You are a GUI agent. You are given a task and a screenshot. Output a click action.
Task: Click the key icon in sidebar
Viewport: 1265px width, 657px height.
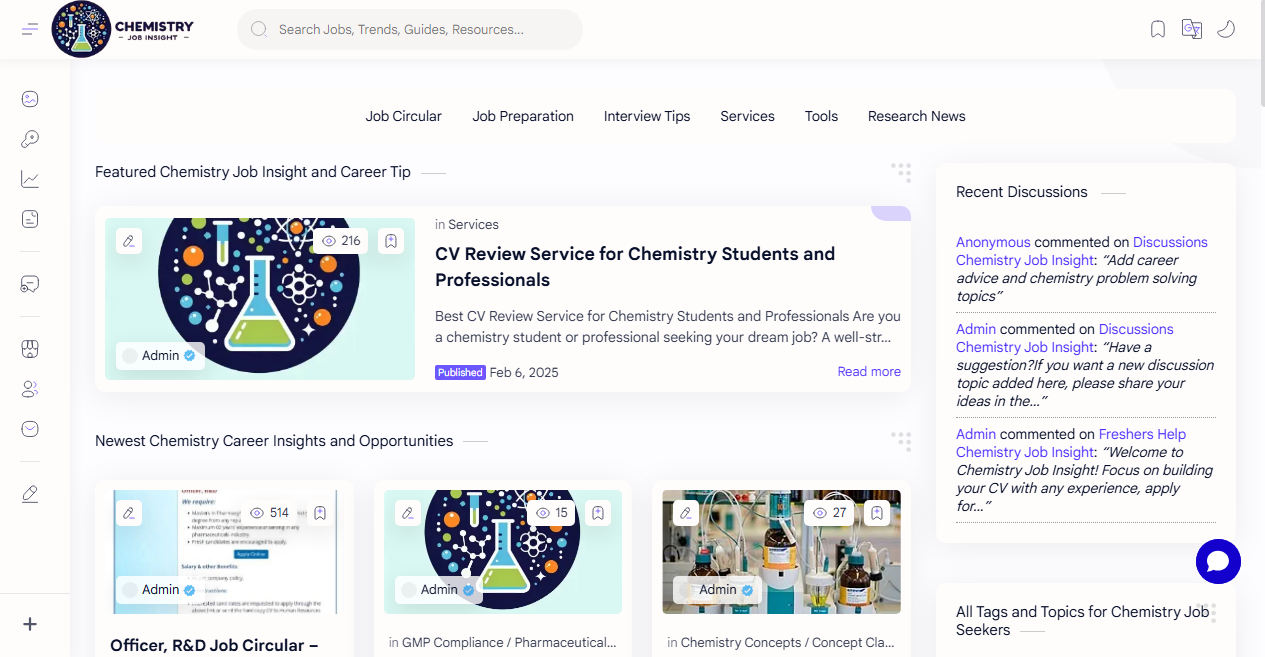tap(30, 139)
